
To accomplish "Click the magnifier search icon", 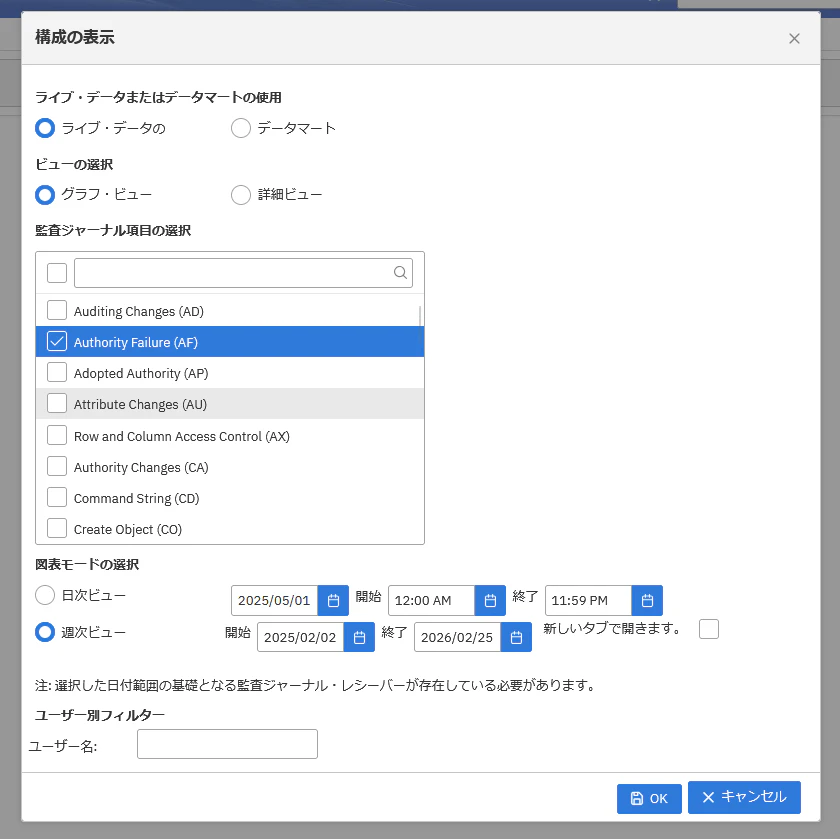I will pyautogui.click(x=400, y=273).
